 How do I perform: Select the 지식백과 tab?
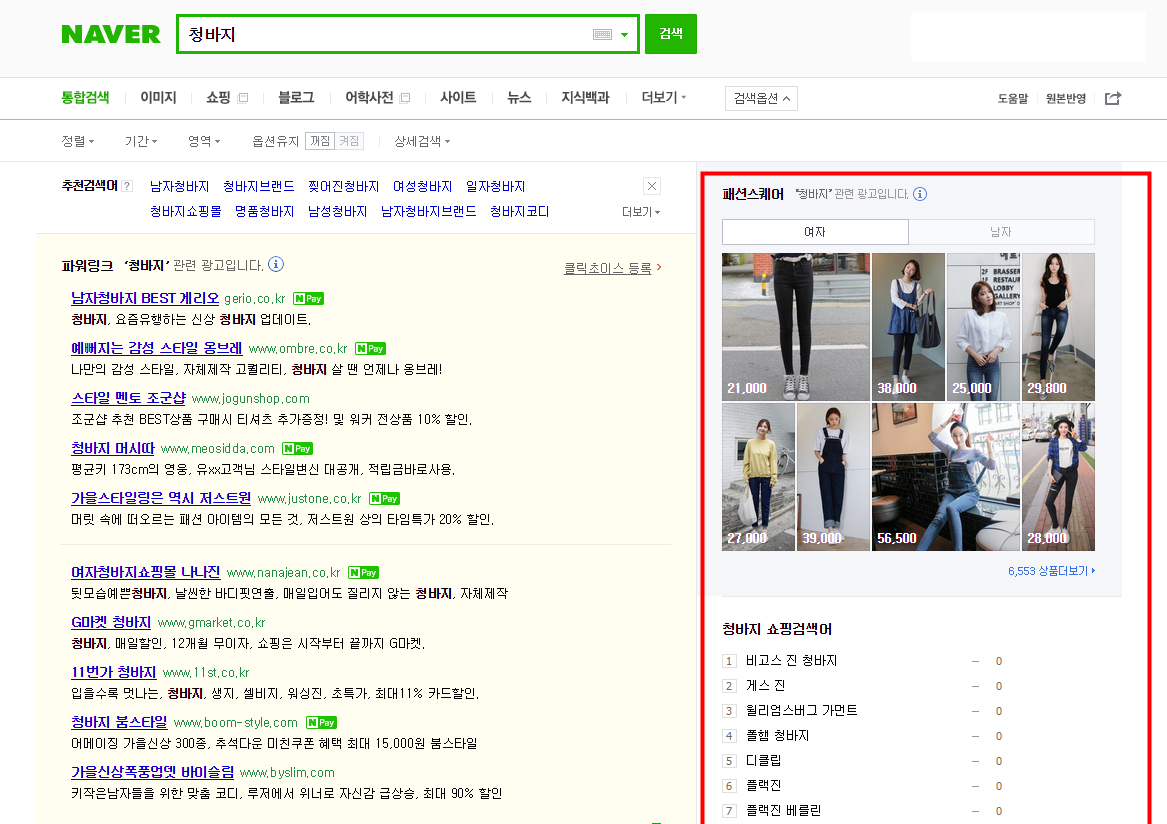(x=585, y=98)
